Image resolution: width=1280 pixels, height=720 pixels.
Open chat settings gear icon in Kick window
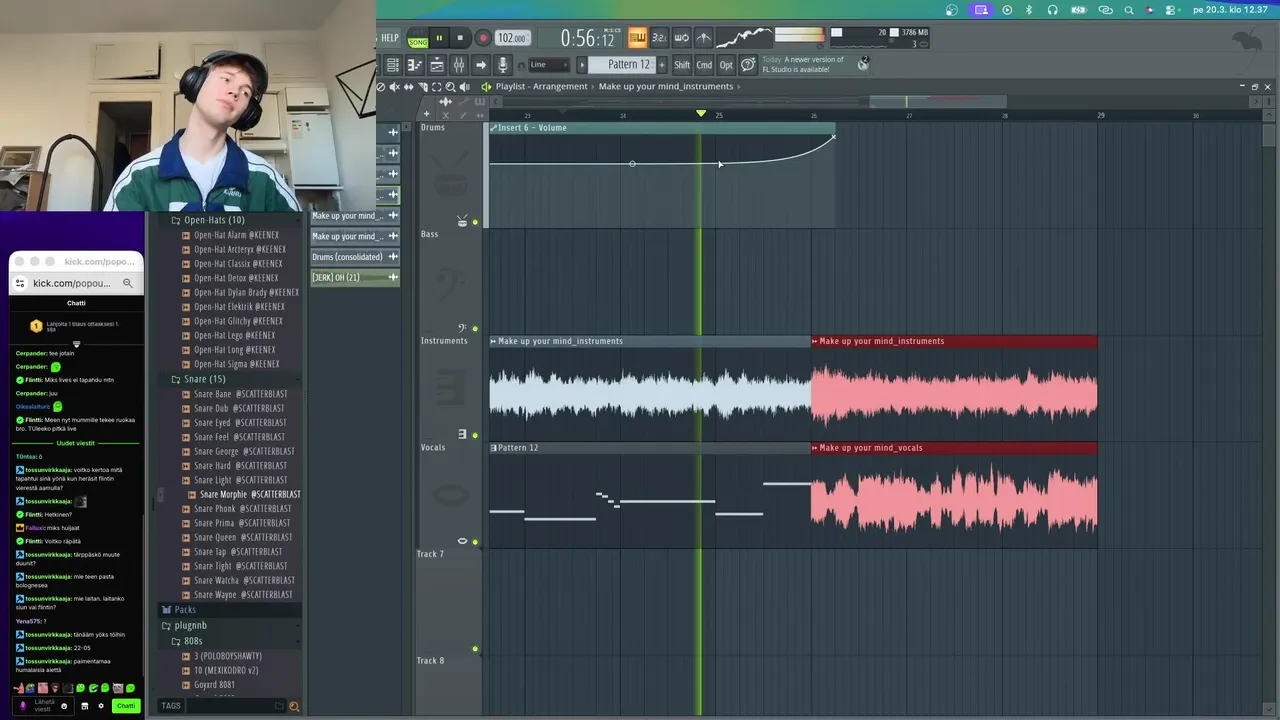click(100, 706)
